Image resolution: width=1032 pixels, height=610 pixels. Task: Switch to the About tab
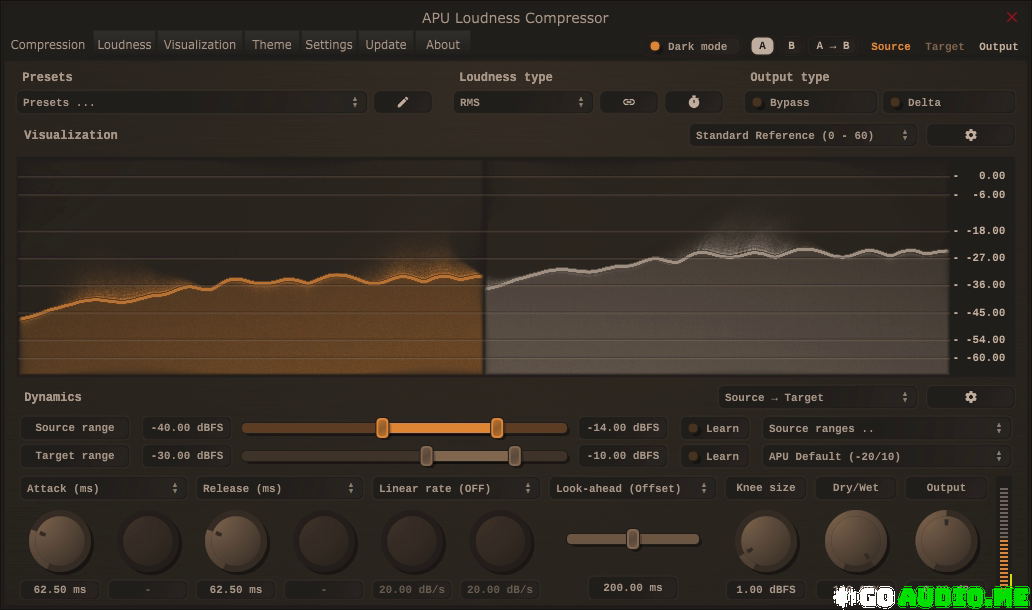click(442, 45)
